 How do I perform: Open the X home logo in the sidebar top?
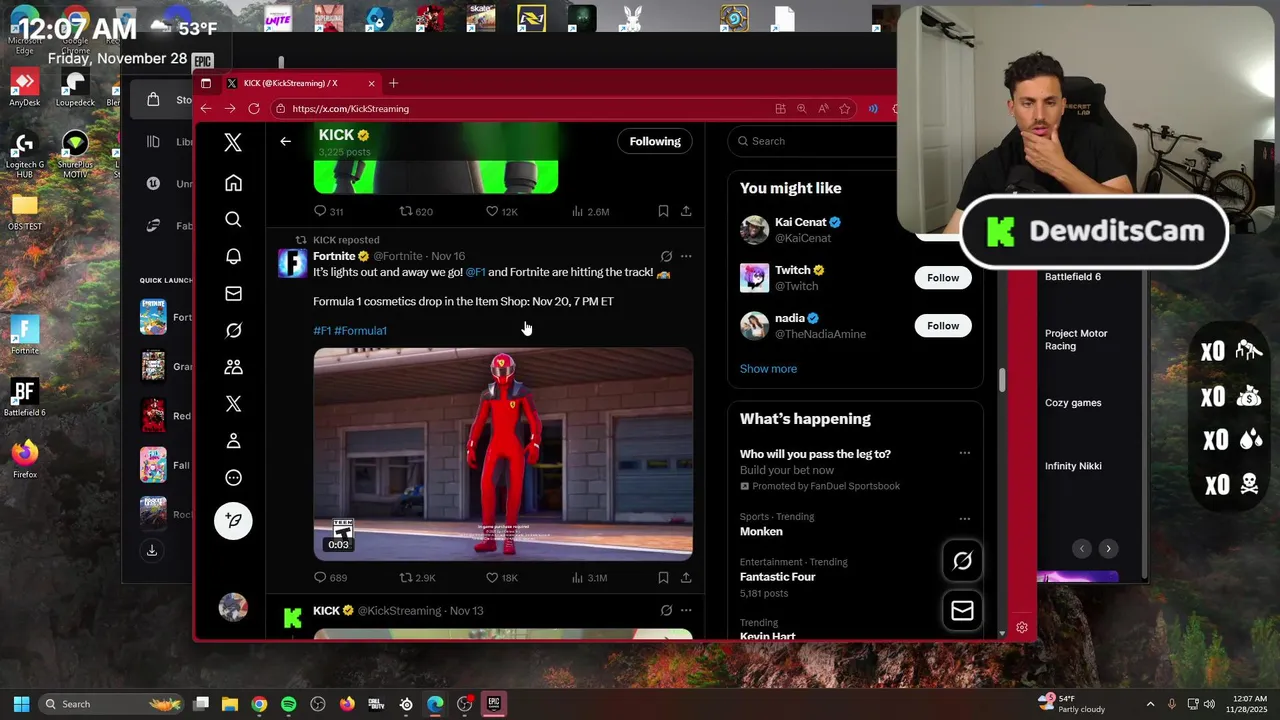pyautogui.click(x=233, y=143)
